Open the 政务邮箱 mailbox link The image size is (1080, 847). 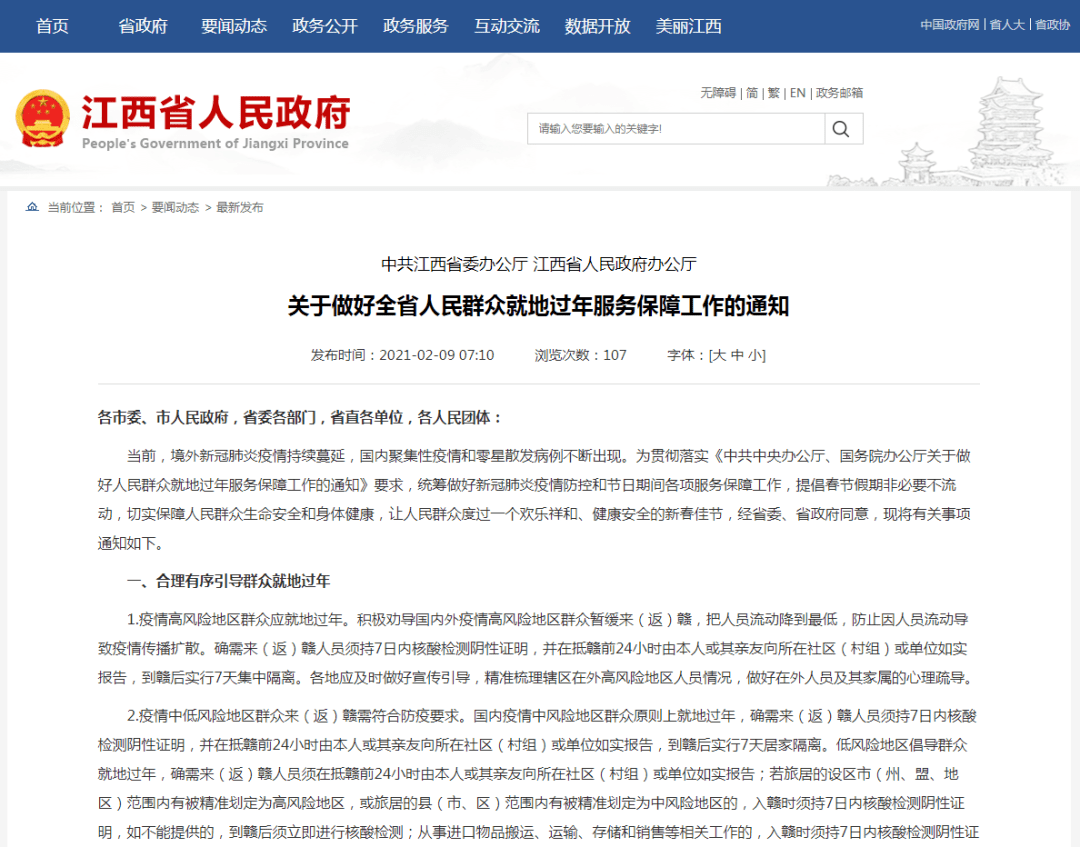point(840,93)
